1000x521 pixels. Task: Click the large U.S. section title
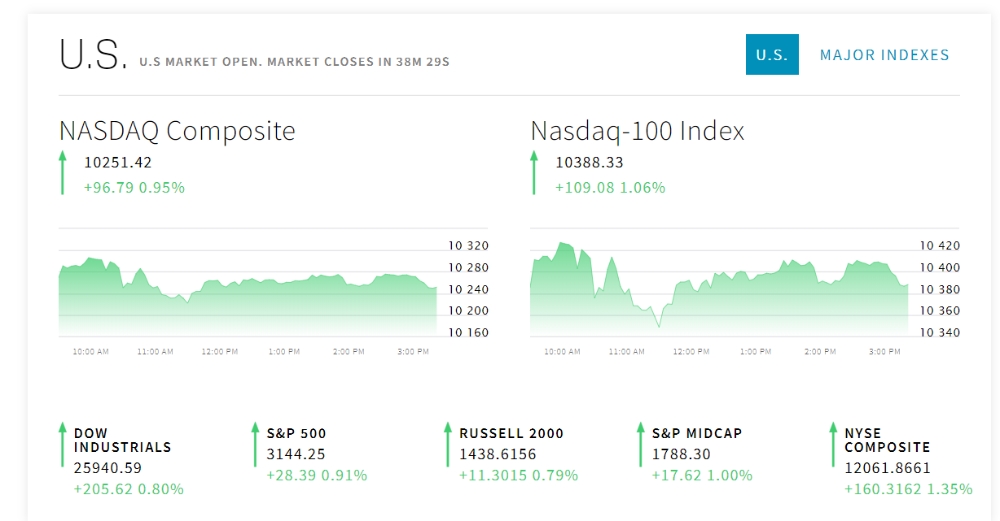pos(93,54)
